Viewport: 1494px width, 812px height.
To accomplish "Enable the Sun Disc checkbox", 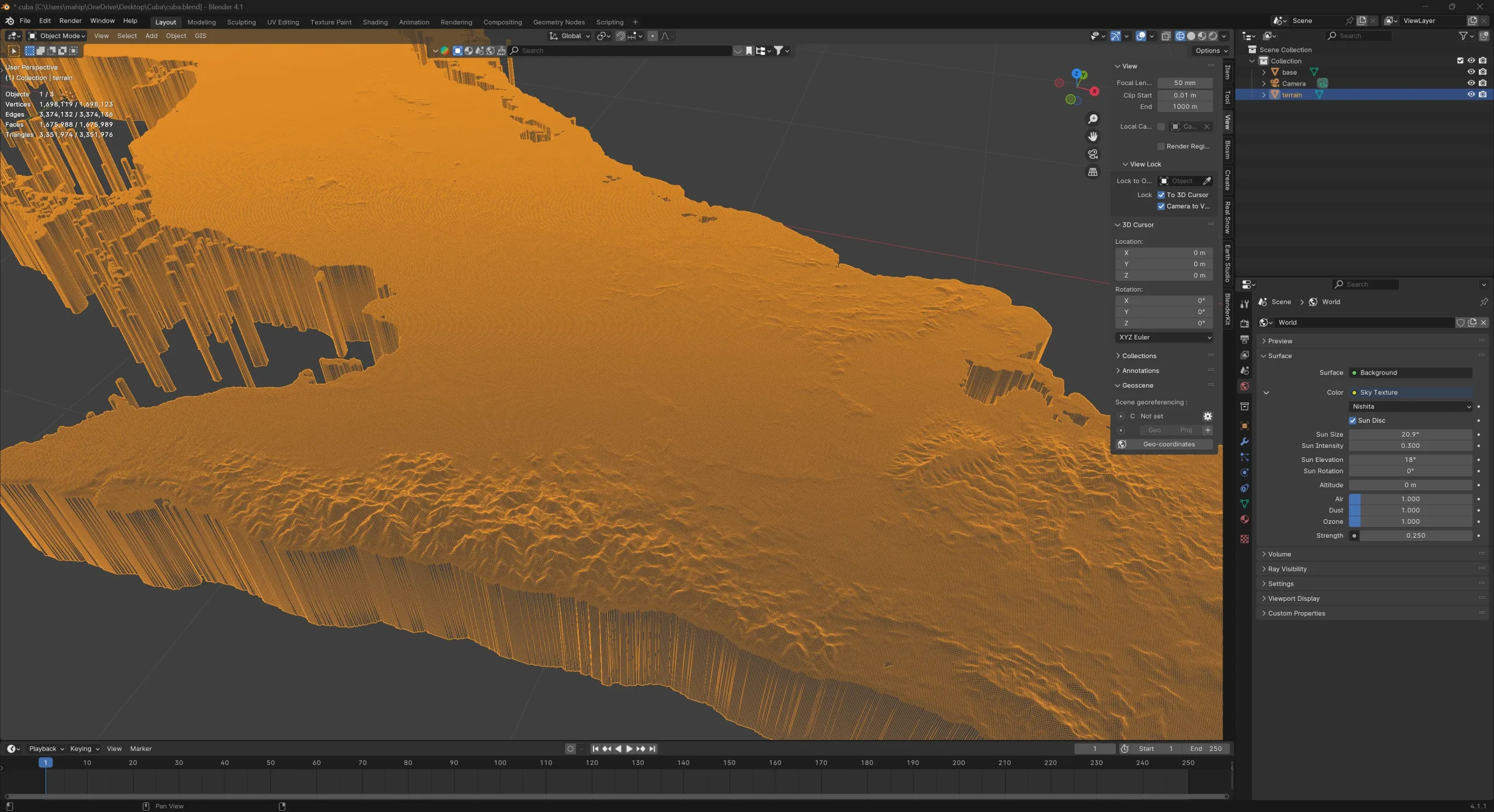I will (1353, 420).
